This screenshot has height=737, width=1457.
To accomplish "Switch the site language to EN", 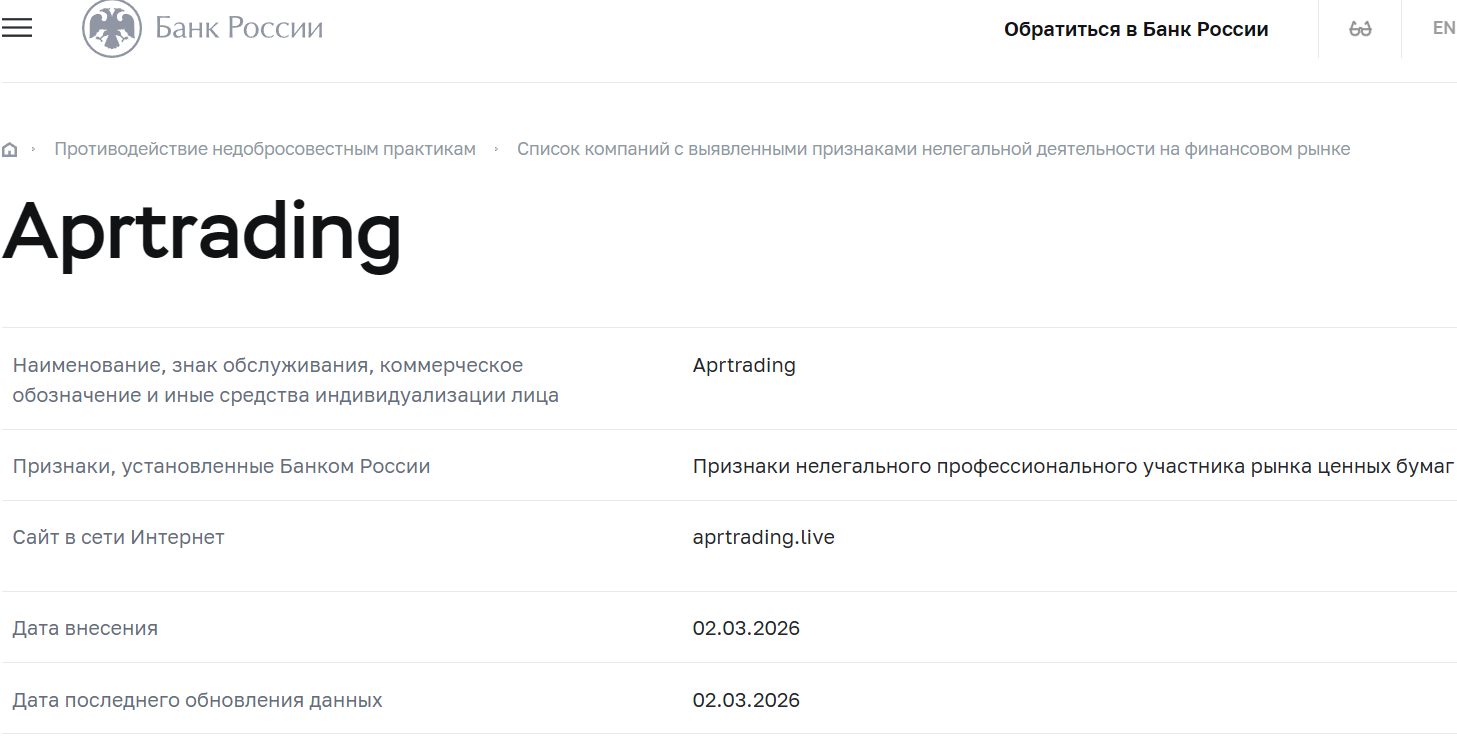I will (1444, 28).
